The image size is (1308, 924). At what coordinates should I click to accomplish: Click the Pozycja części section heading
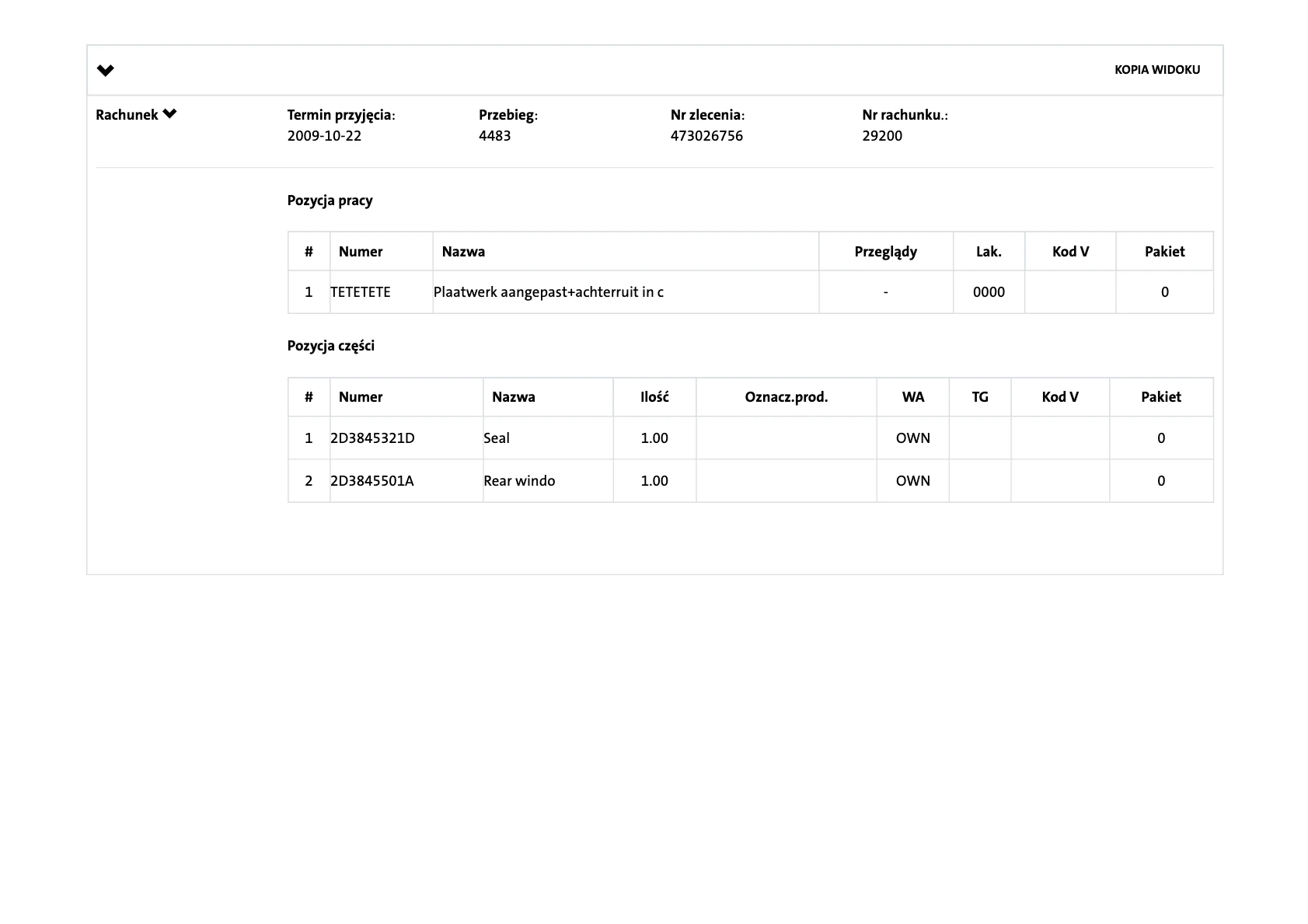point(331,346)
